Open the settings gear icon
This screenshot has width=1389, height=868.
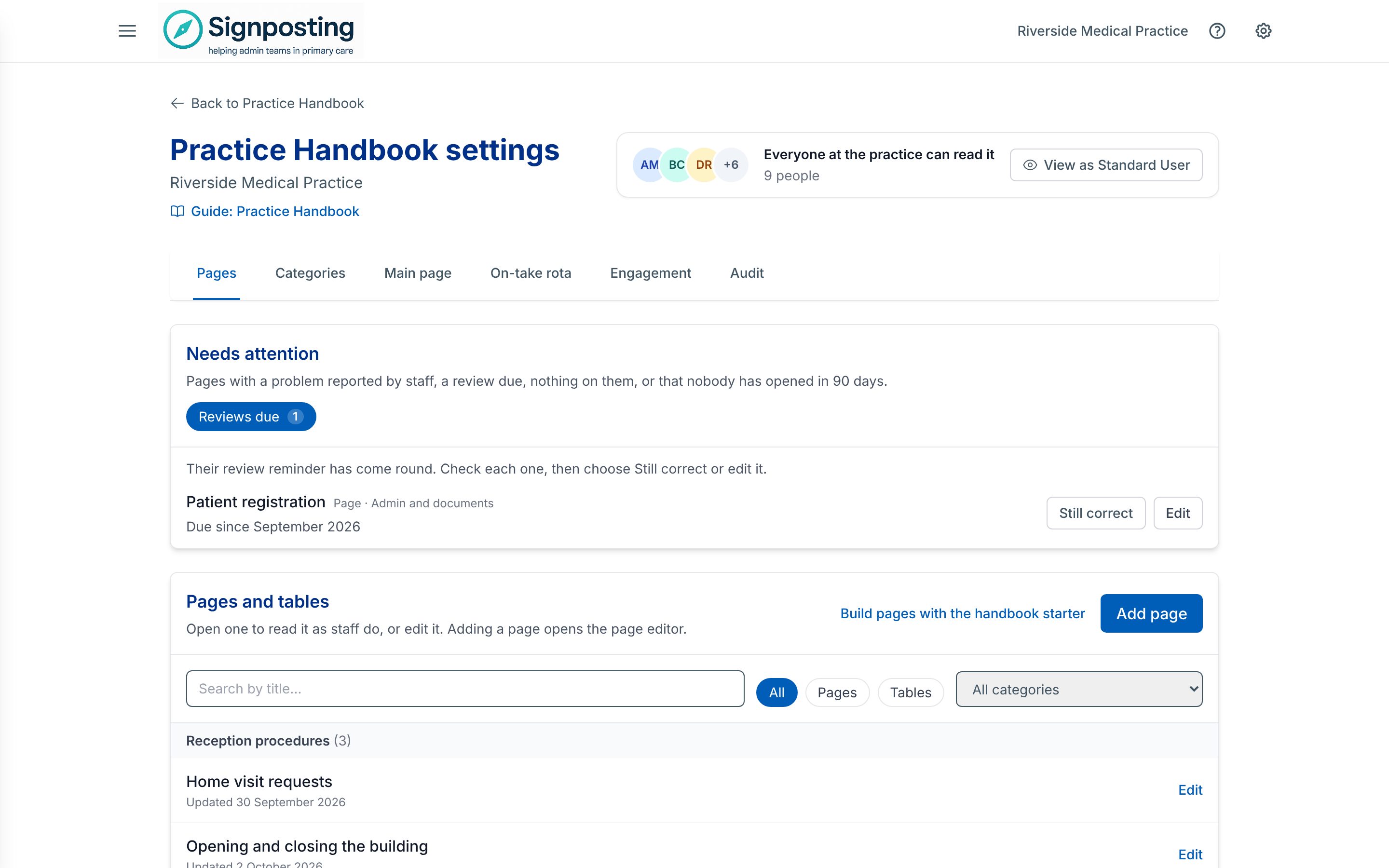tap(1263, 31)
